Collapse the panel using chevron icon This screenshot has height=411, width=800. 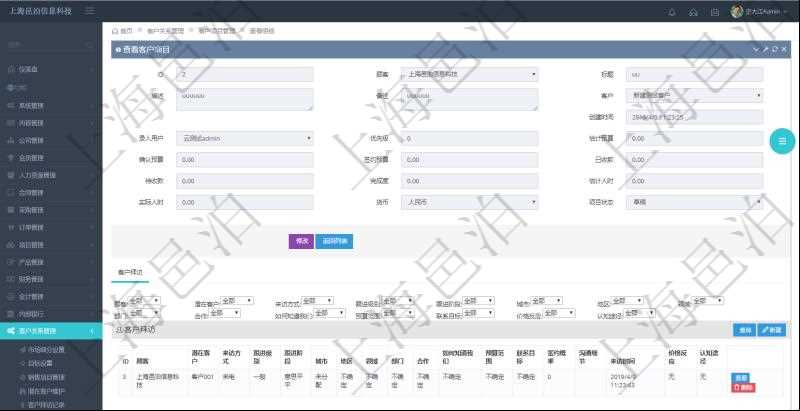coord(755,48)
